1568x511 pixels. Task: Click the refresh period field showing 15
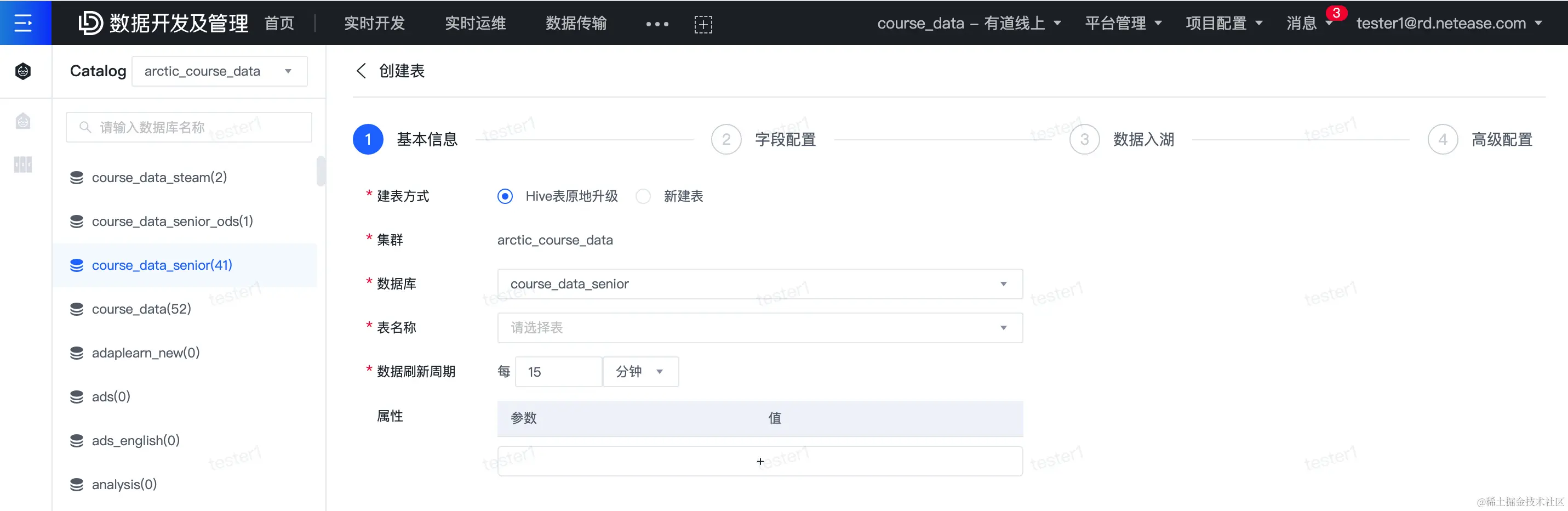[558, 372]
